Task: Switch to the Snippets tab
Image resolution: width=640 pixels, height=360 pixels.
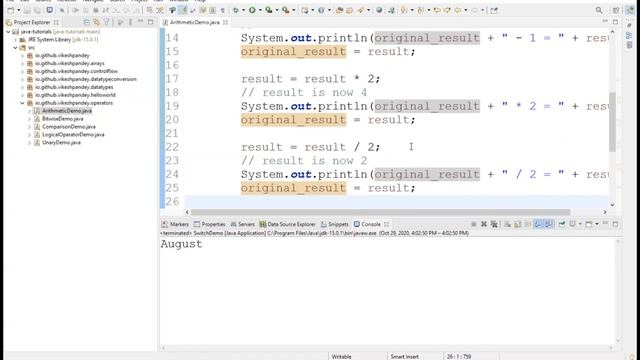Action: (x=335, y=224)
